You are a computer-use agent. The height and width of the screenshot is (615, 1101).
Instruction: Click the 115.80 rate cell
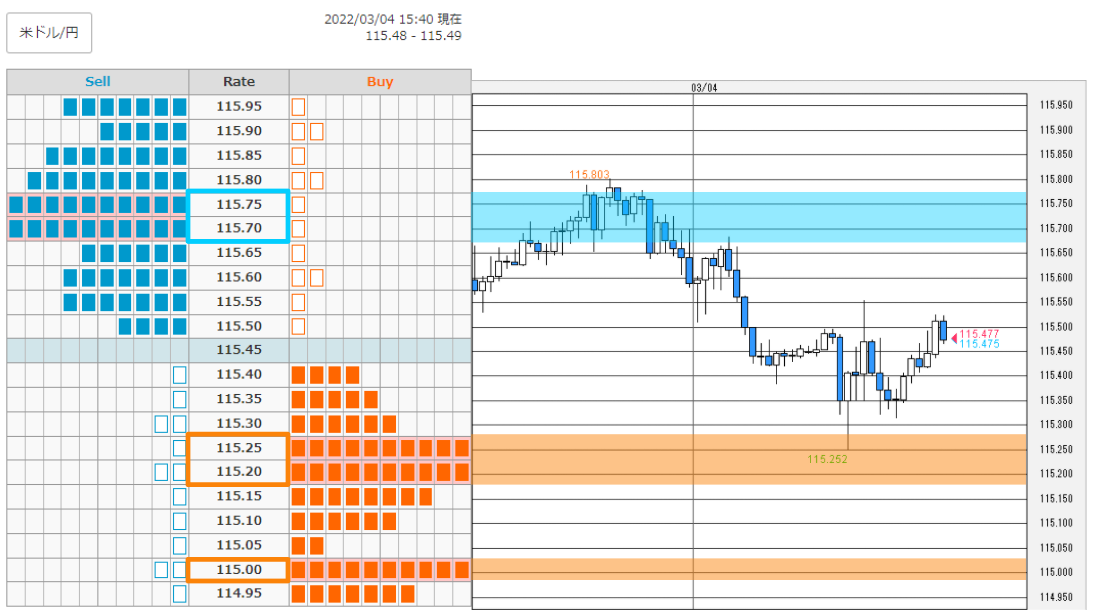[x=239, y=180]
